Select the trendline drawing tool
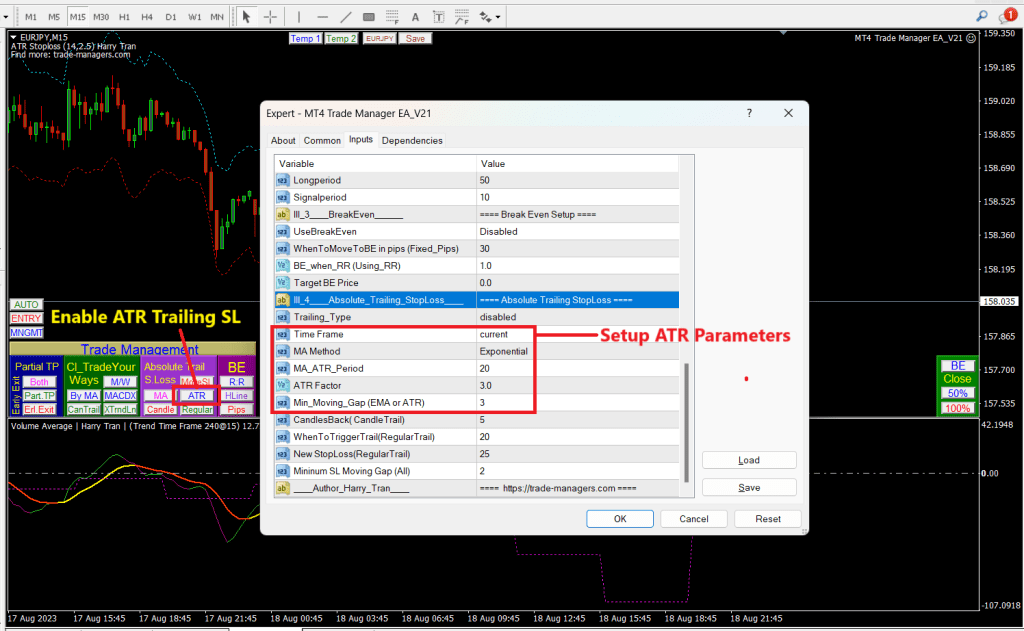This screenshot has width=1024, height=631. [x=347, y=17]
